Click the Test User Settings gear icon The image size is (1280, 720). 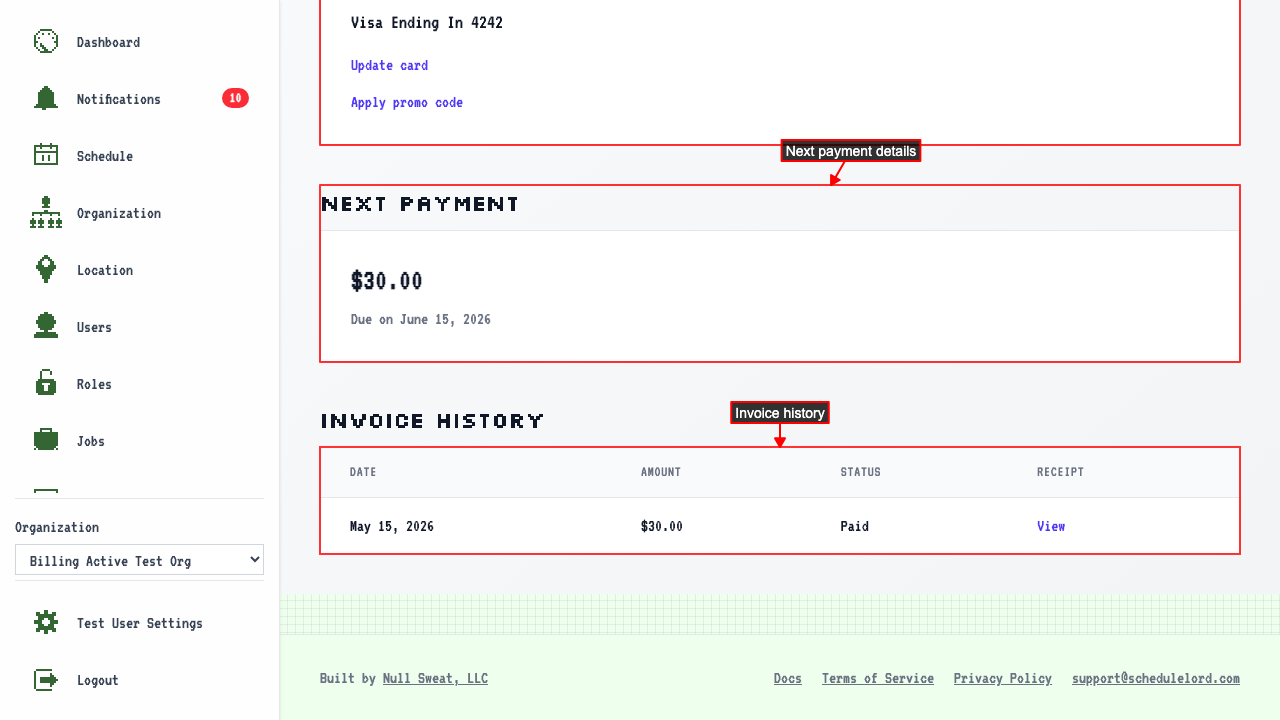[x=46, y=622]
